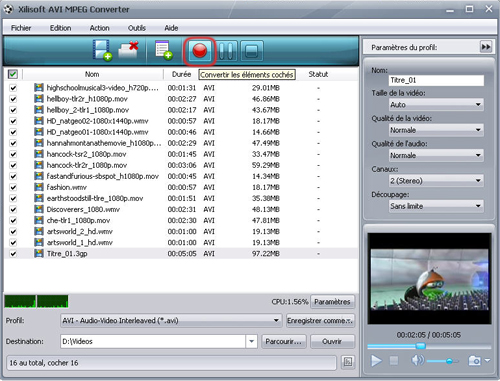The width and height of the screenshot is (500, 381).
Task: Click file icon of che-tlr1_1080p.mov
Action: coord(39,220)
